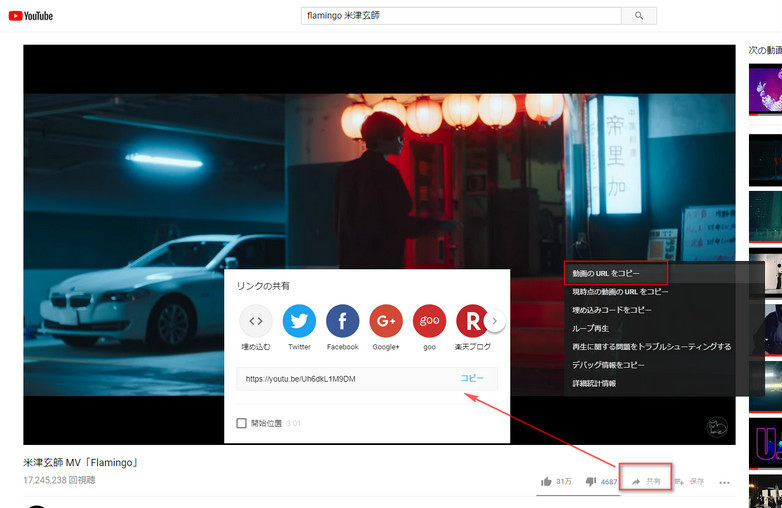Enable the 開始位置 checkbox
This screenshot has width=782, height=508.
click(x=241, y=423)
